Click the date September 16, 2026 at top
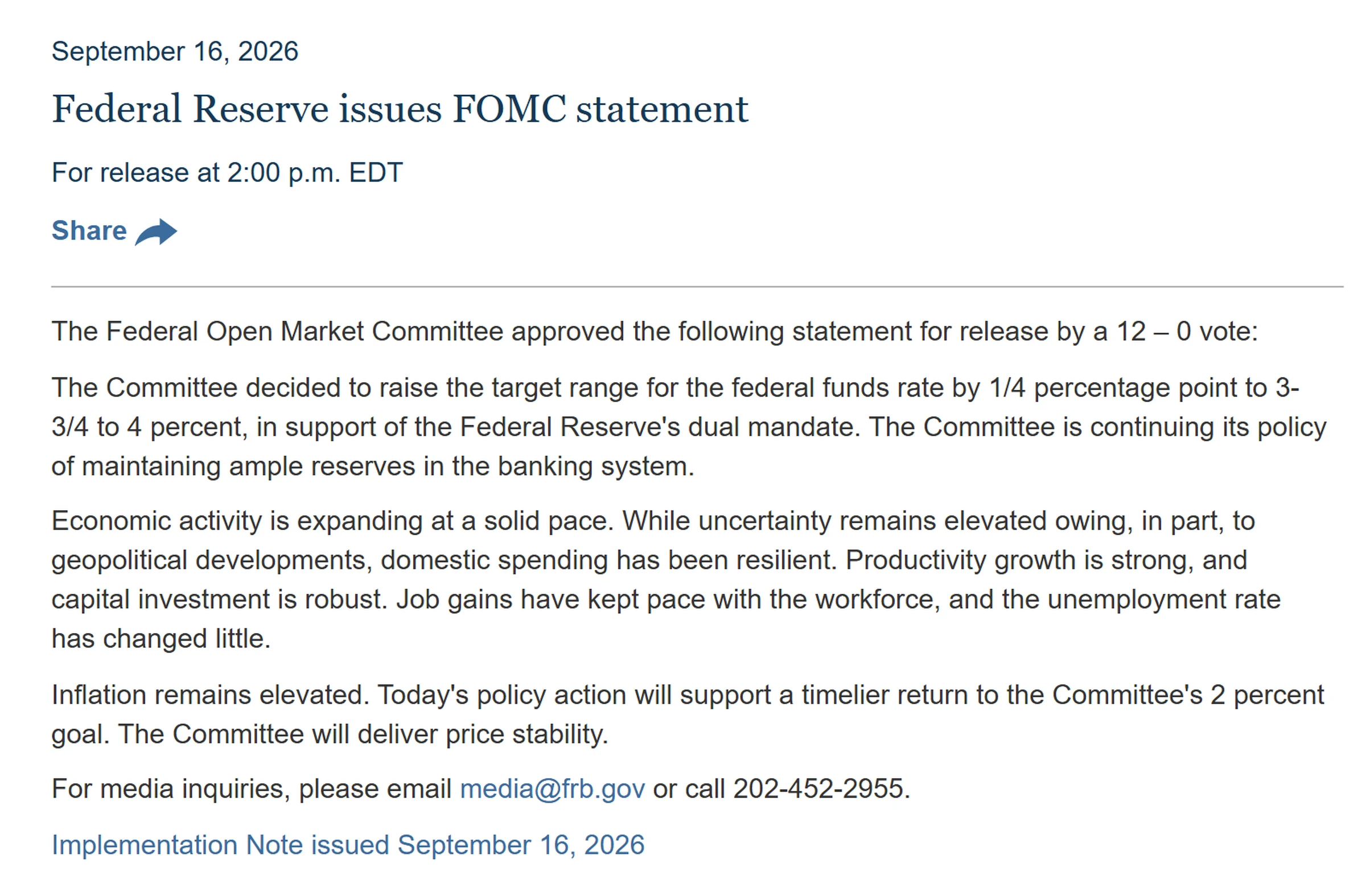Image resolution: width=1366 pixels, height=896 pixels. coord(175,52)
